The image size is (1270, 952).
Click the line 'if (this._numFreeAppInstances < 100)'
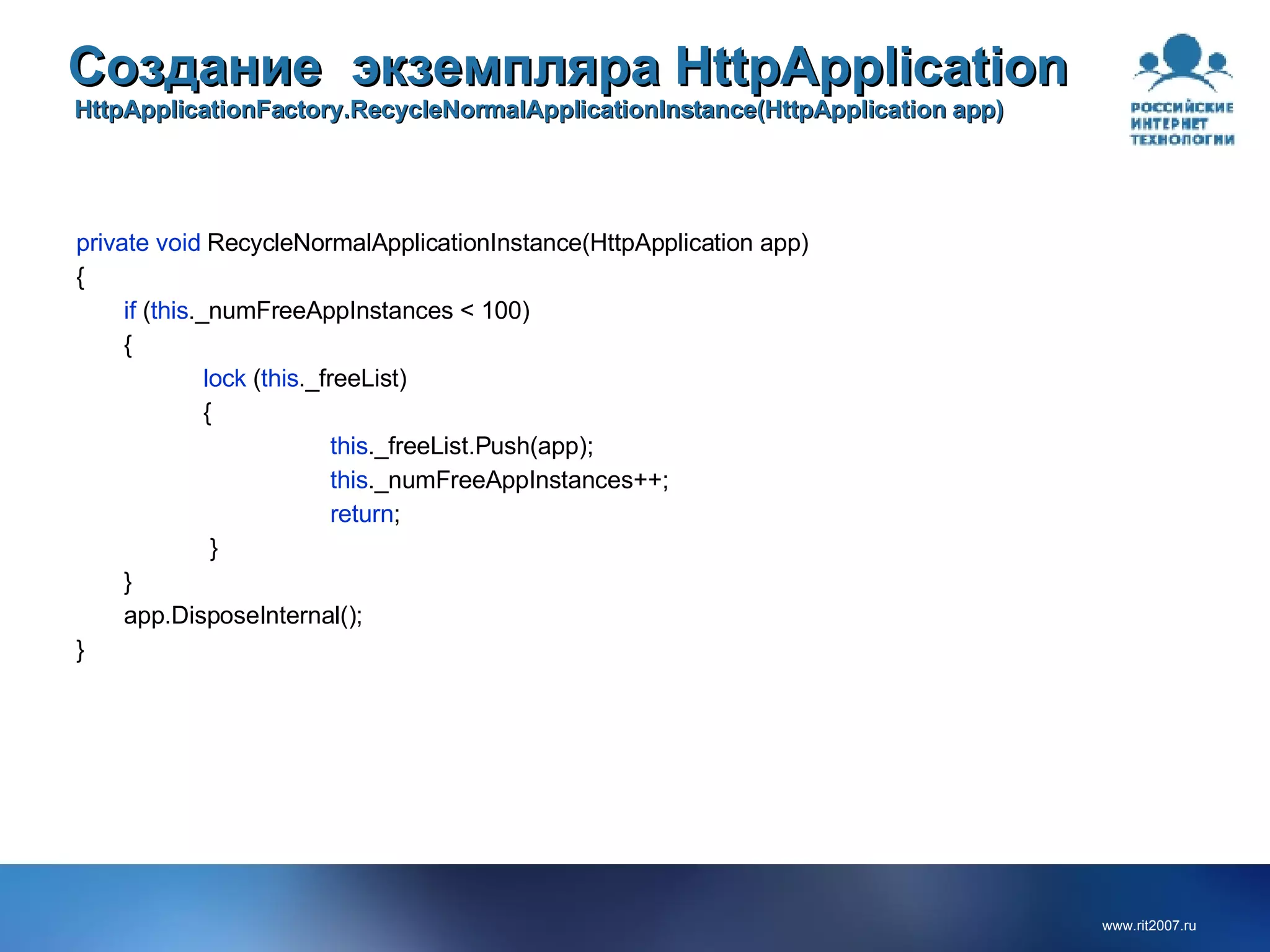(327, 311)
